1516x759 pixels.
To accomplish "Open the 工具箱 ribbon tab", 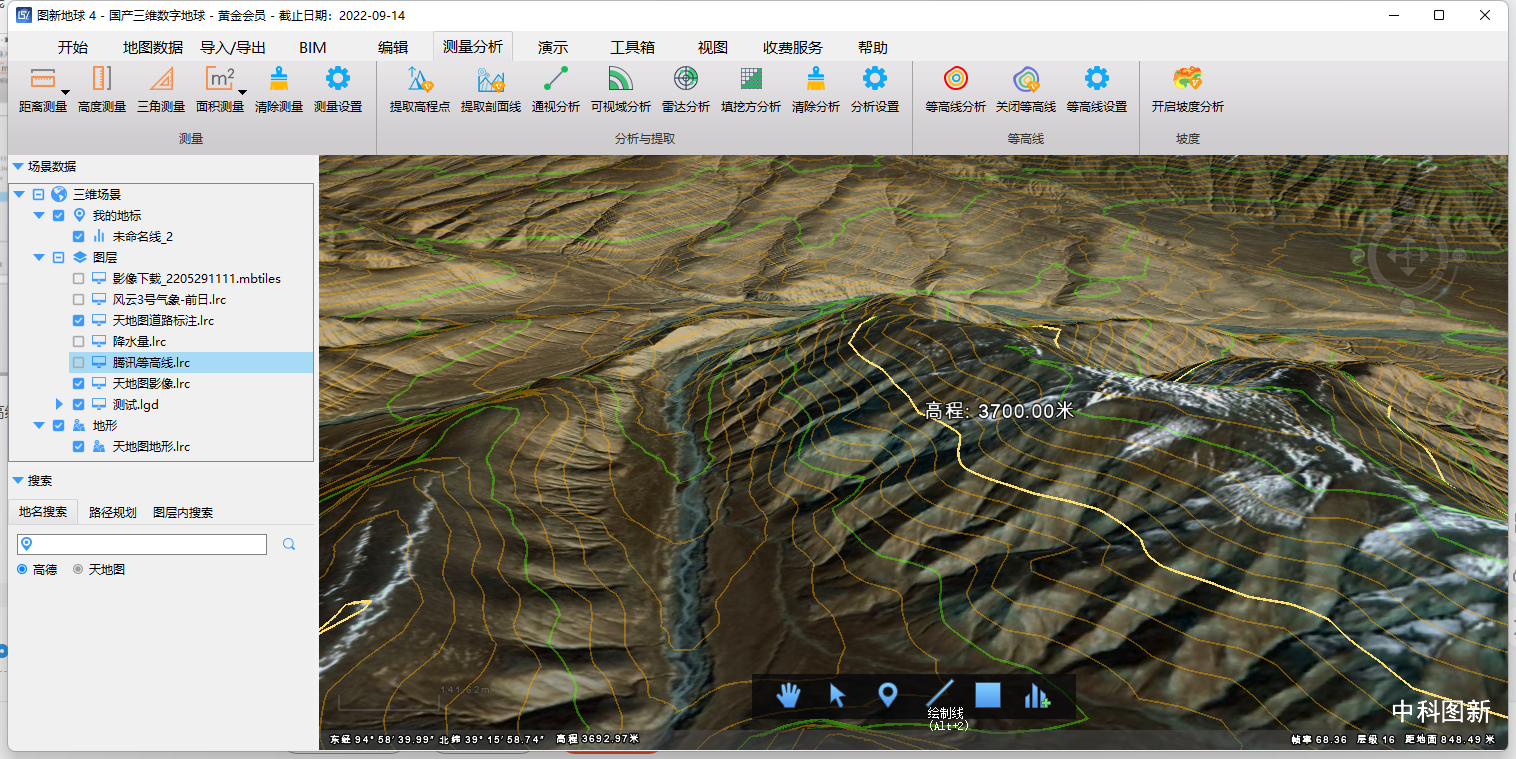I will pyautogui.click(x=632, y=47).
